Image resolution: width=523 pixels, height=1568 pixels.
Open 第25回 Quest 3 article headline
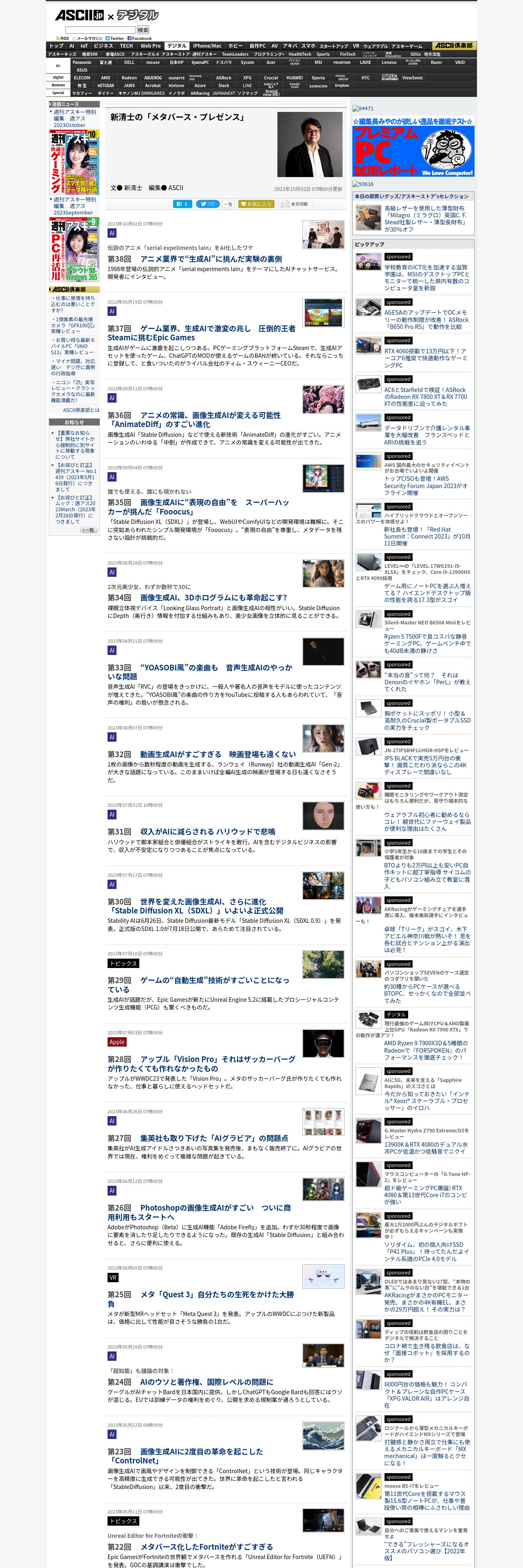click(x=201, y=1299)
